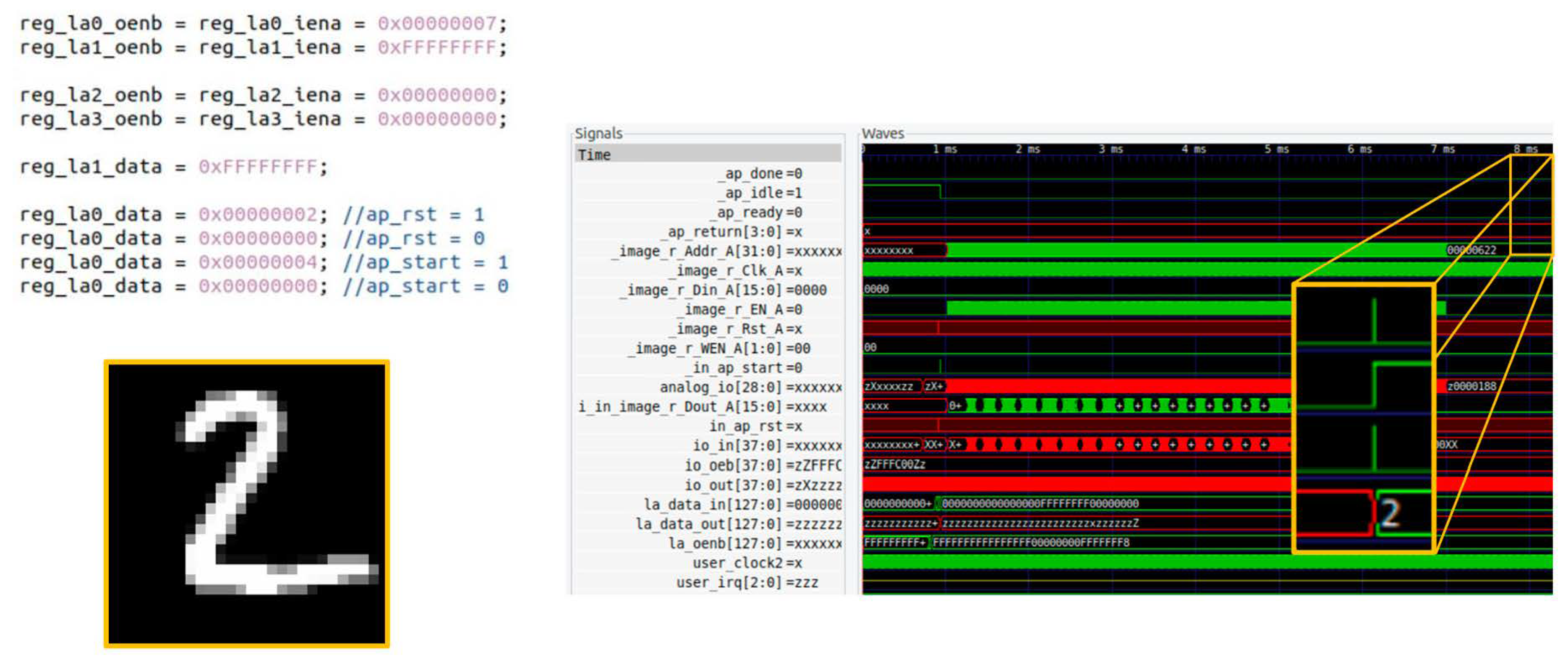Click the handwritten digit 2 image
The width and height of the screenshot is (1568, 665).
pos(246,504)
